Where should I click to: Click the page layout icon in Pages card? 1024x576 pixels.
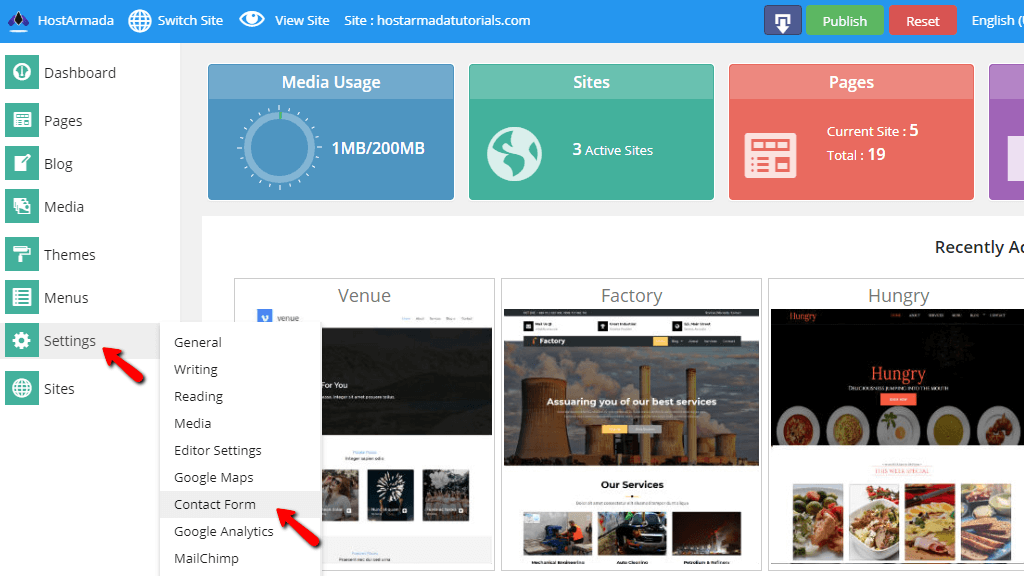pyautogui.click(x=771, y=155)
